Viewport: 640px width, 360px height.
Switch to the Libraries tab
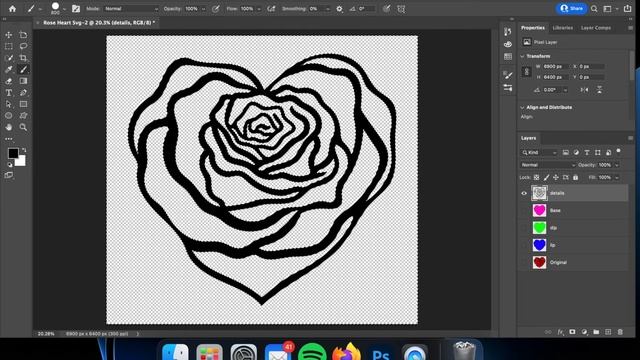click(x=562, y=28)
